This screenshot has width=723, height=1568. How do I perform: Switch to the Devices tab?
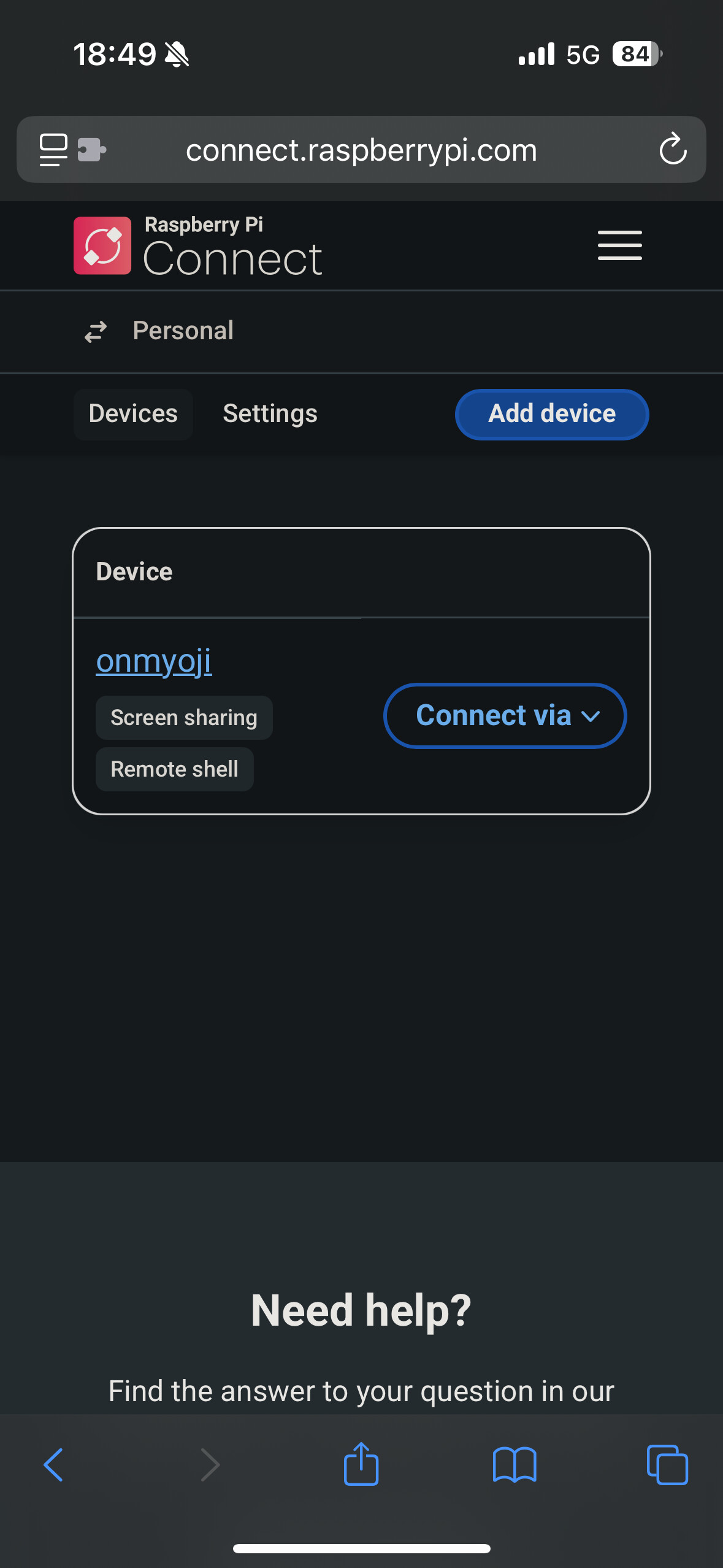pos(133,414)
